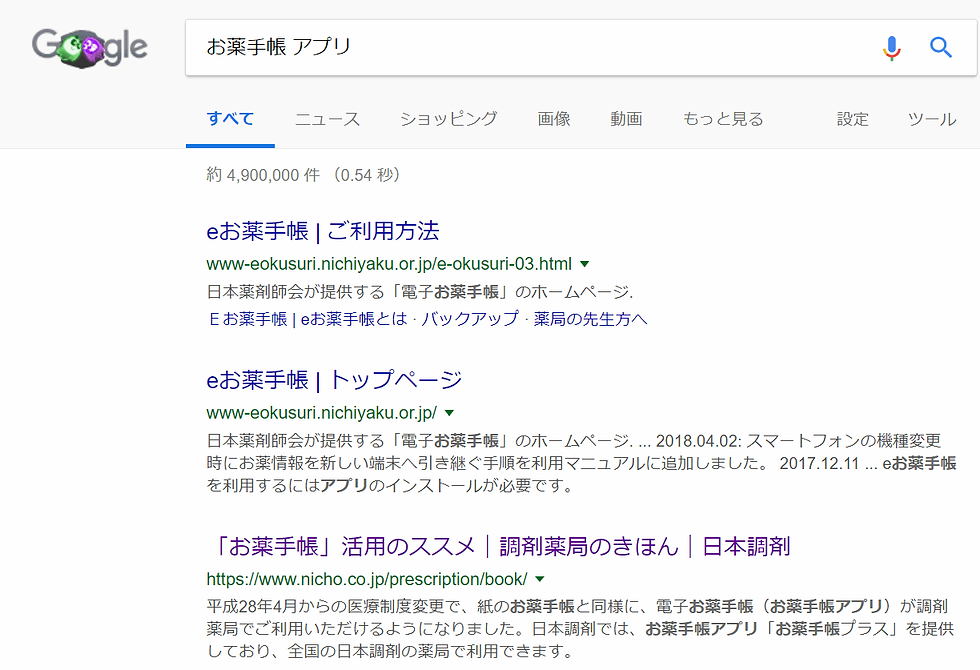Switch to the ショッピング tab
The image size is (980, 670).
tap(449, 119)
